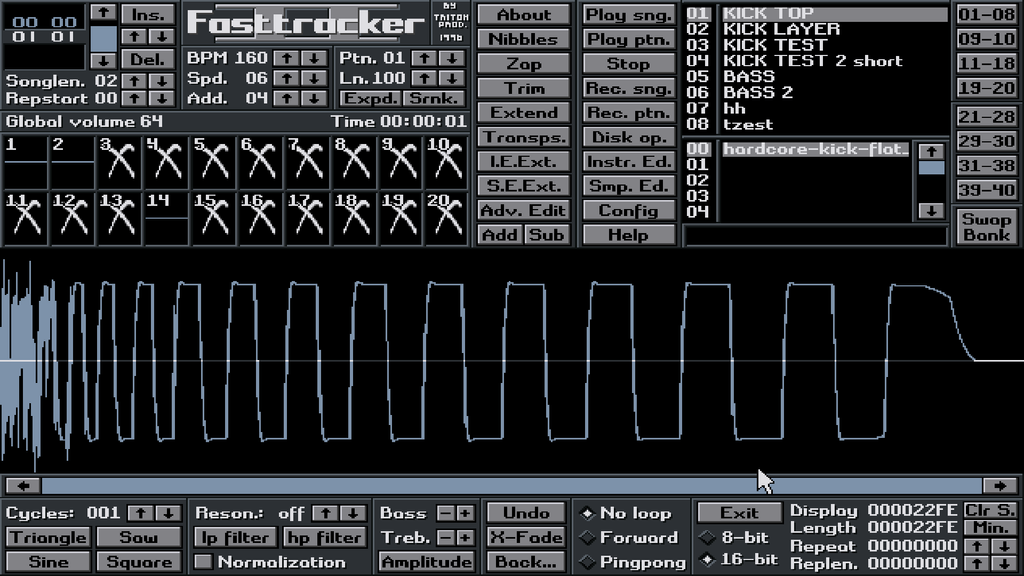
Task: Enable the Normalization checkbox
Action: click(204, 562)
